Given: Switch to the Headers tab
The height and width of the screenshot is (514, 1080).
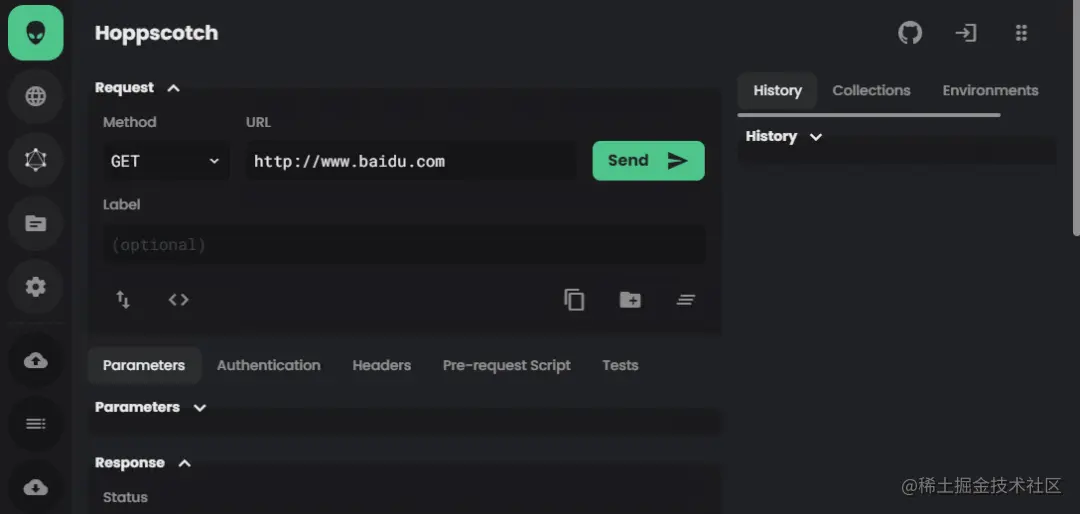Looking at the screenshot, I should point(382,365).
